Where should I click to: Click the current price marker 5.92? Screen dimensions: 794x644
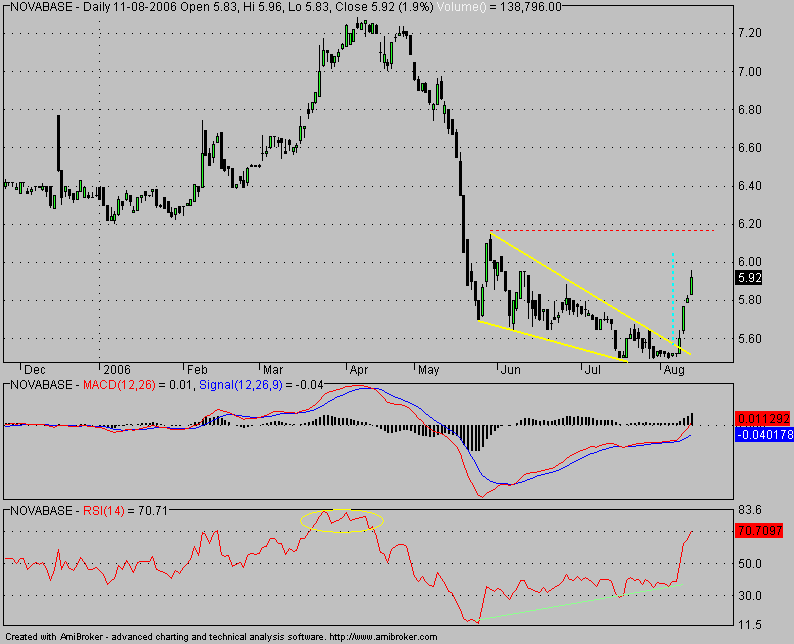(x=749, y=277)
